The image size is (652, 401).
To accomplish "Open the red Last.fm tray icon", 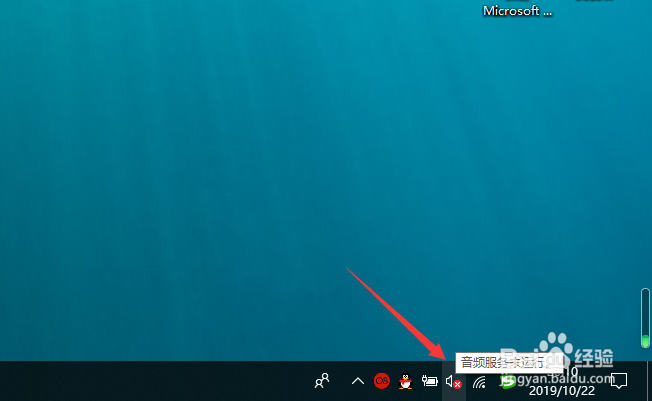I will click(382, 381).
